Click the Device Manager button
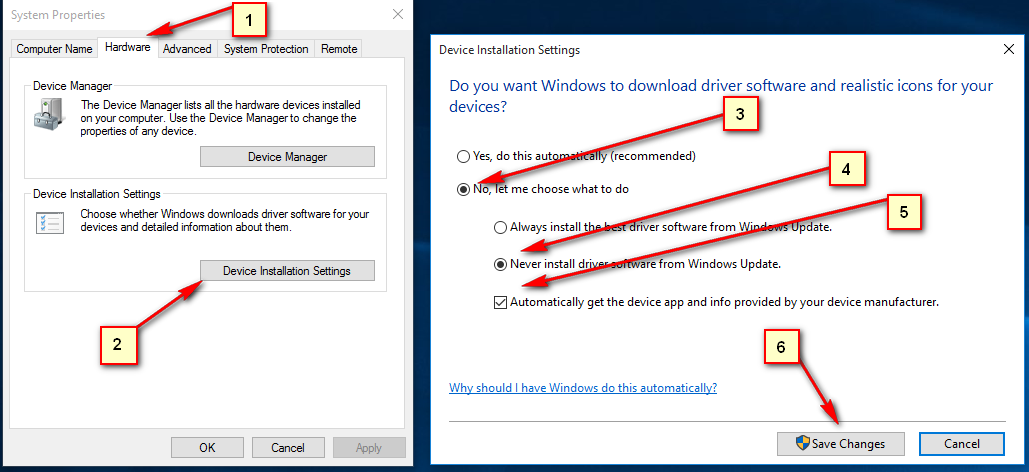 click(x=287, y=157)
